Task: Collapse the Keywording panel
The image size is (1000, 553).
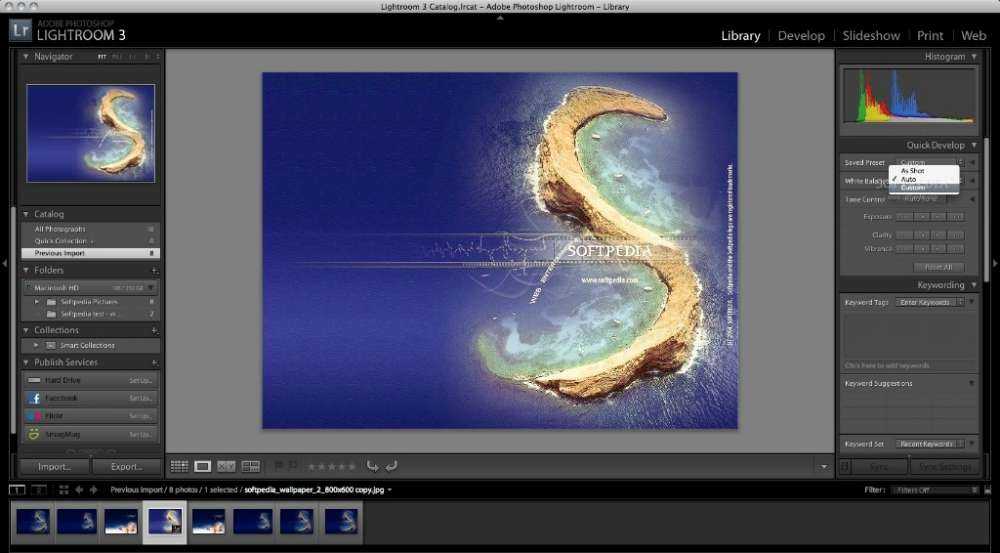Action: pyautogui.click(x=974, y=285)
